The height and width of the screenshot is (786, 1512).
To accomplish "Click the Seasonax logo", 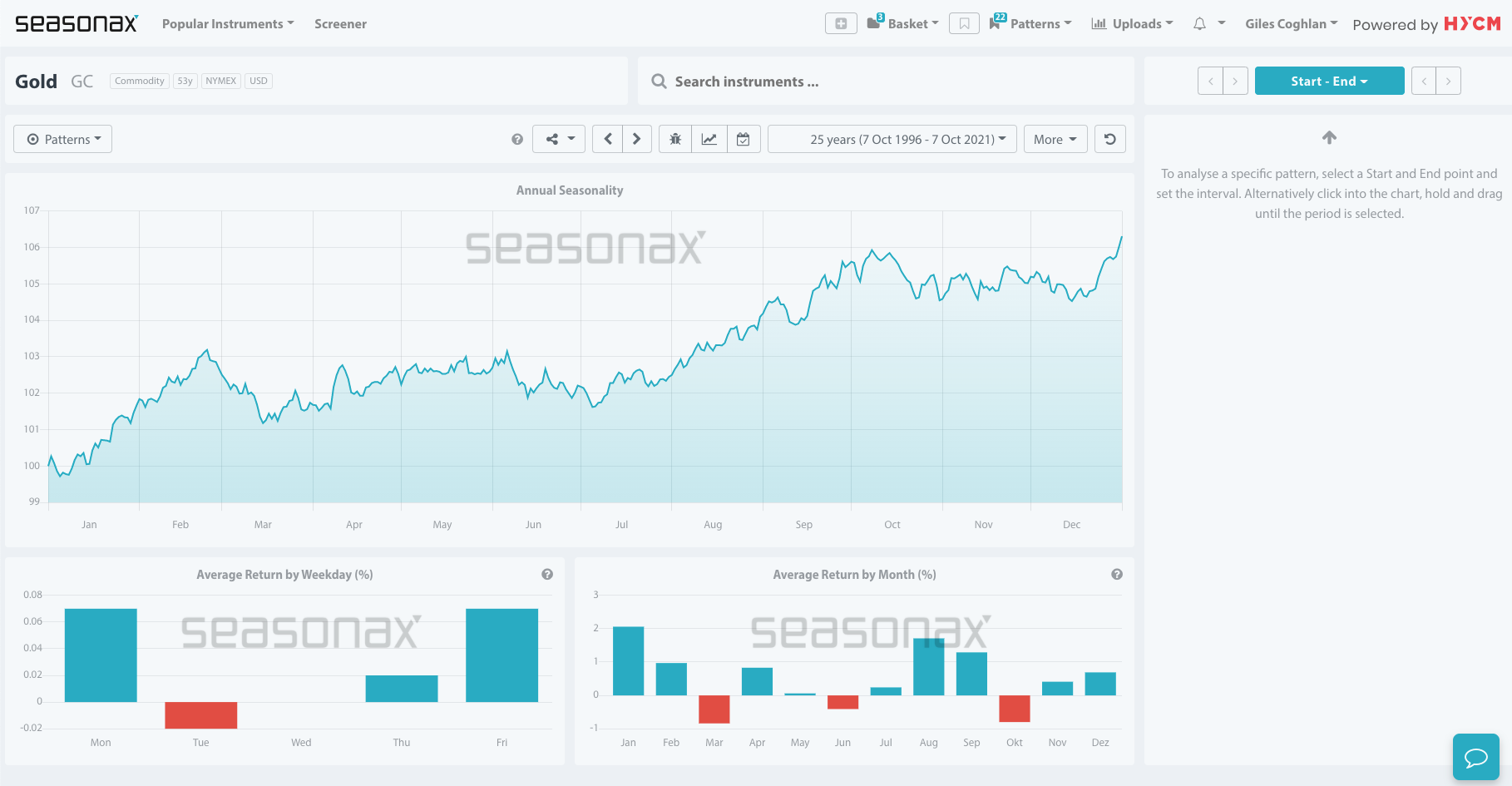I will 77,23.
